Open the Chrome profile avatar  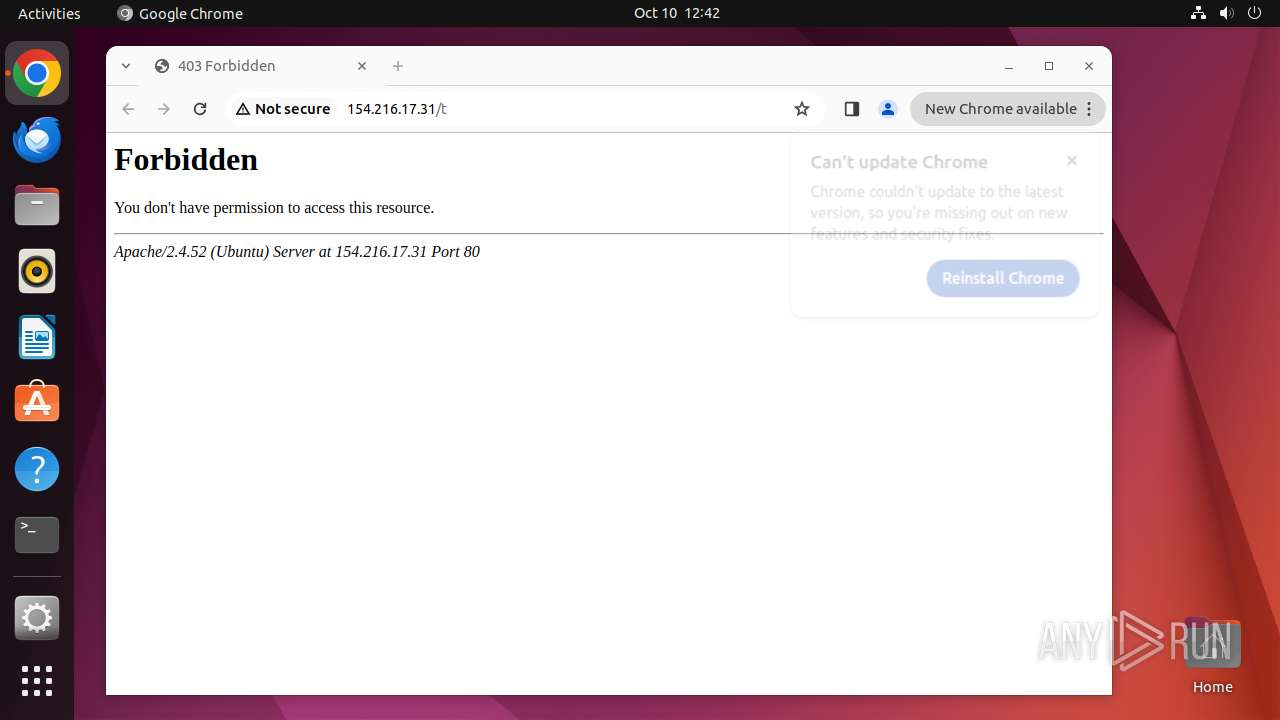pyautogui.click(x=887, y=109)
